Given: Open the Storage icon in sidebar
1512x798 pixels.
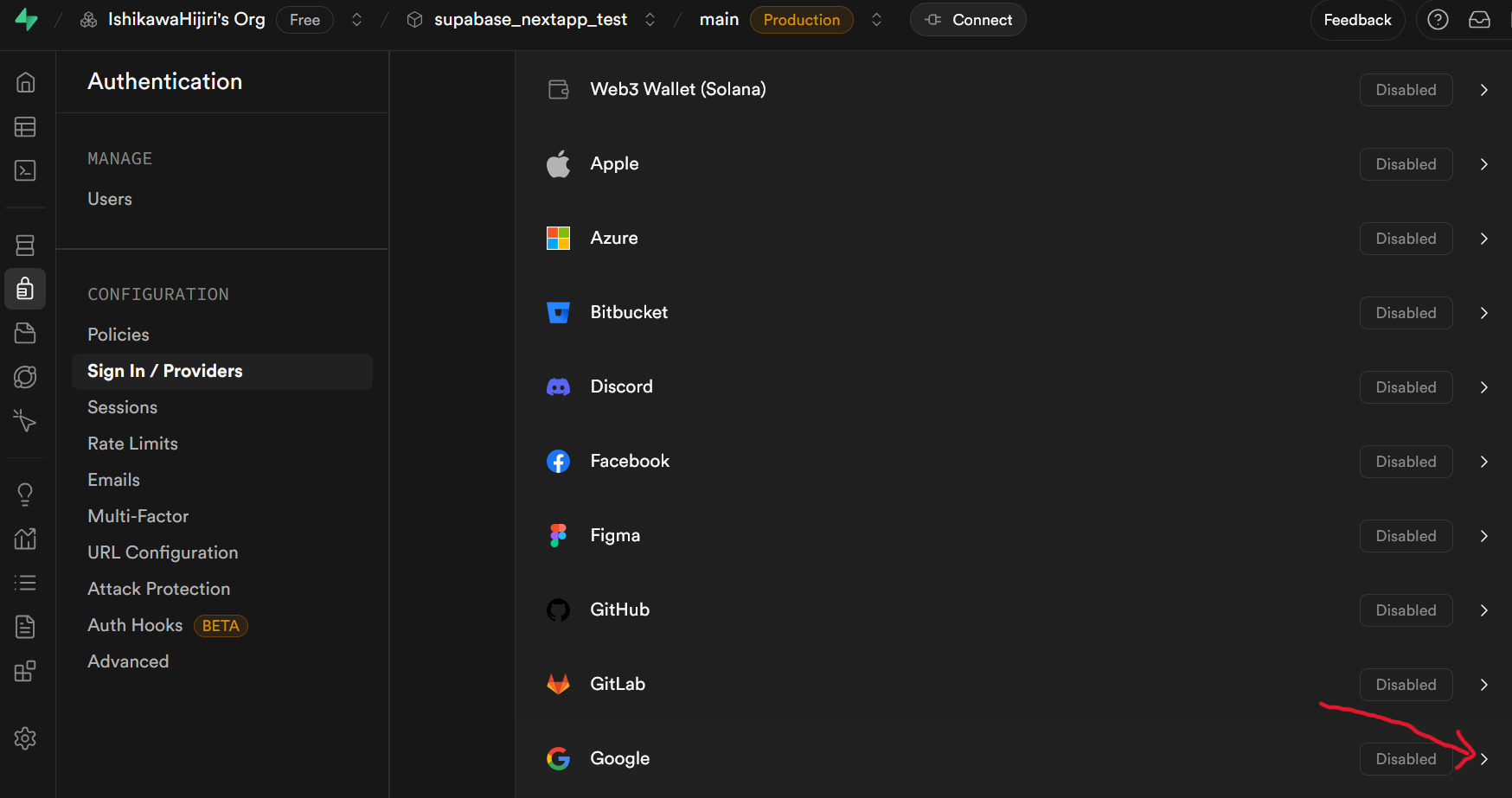Looking at the screenshot, I should [25, 333].
